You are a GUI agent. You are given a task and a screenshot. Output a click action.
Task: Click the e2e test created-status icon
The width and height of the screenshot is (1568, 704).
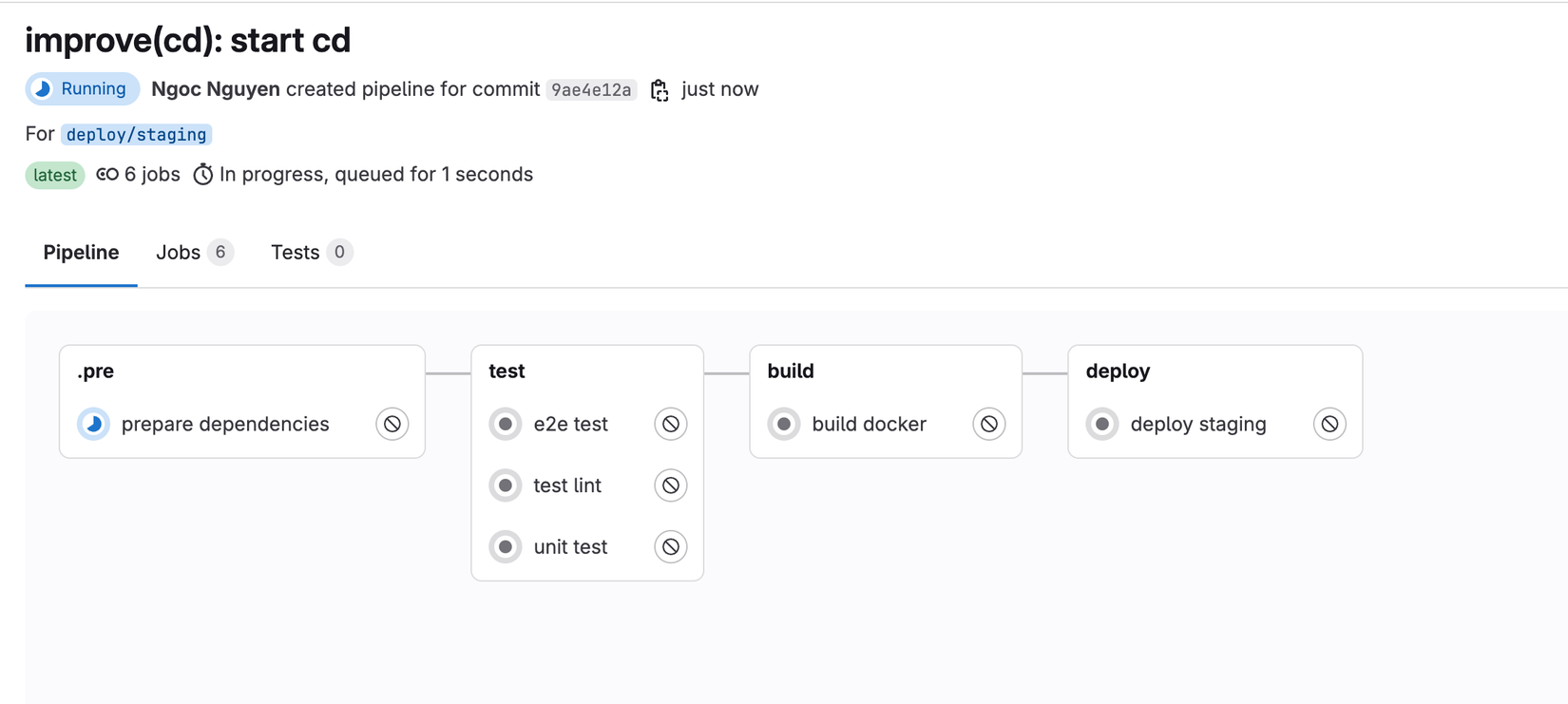click(x=506, y=424)
